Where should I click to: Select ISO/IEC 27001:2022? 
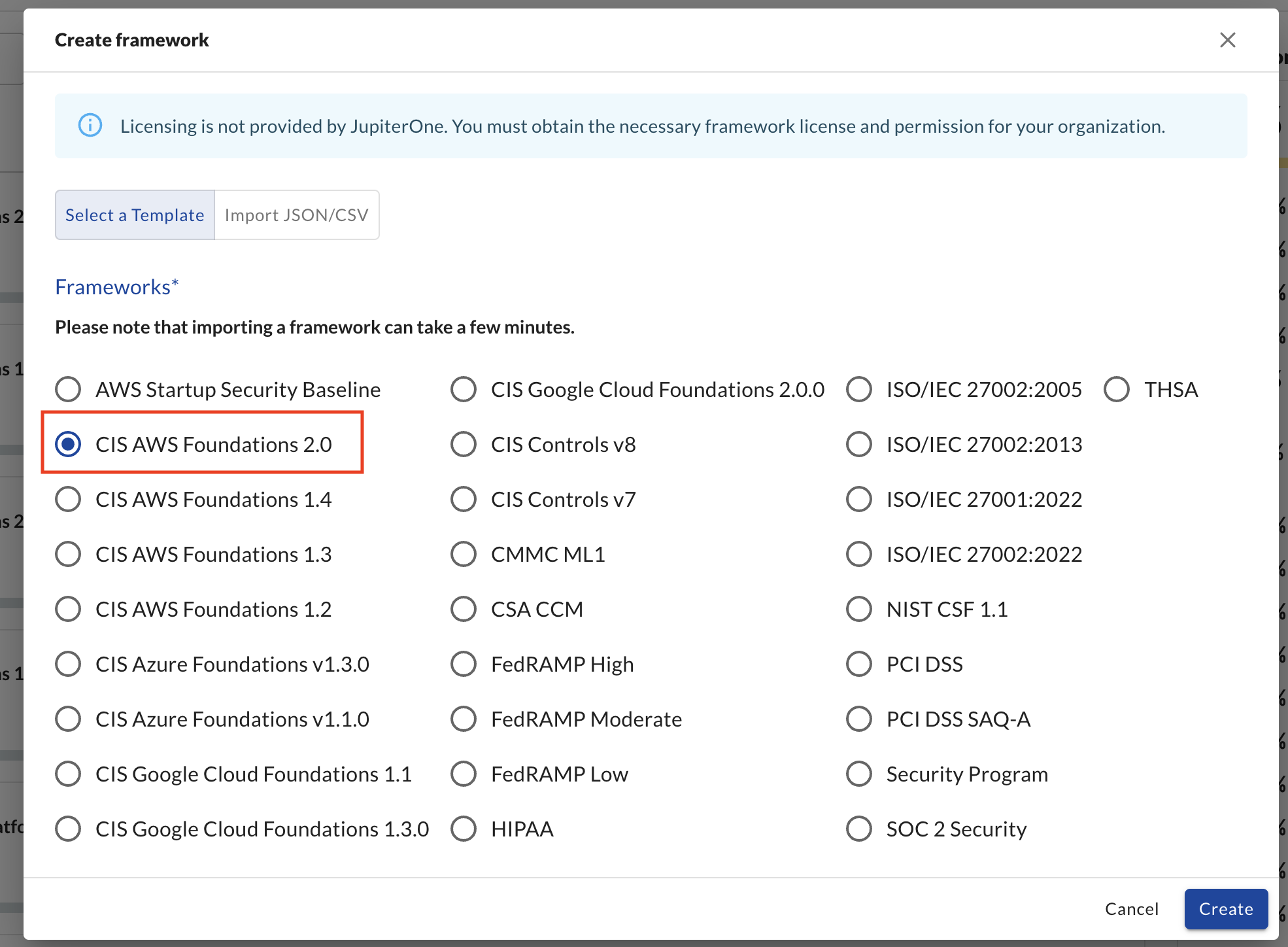858,499
